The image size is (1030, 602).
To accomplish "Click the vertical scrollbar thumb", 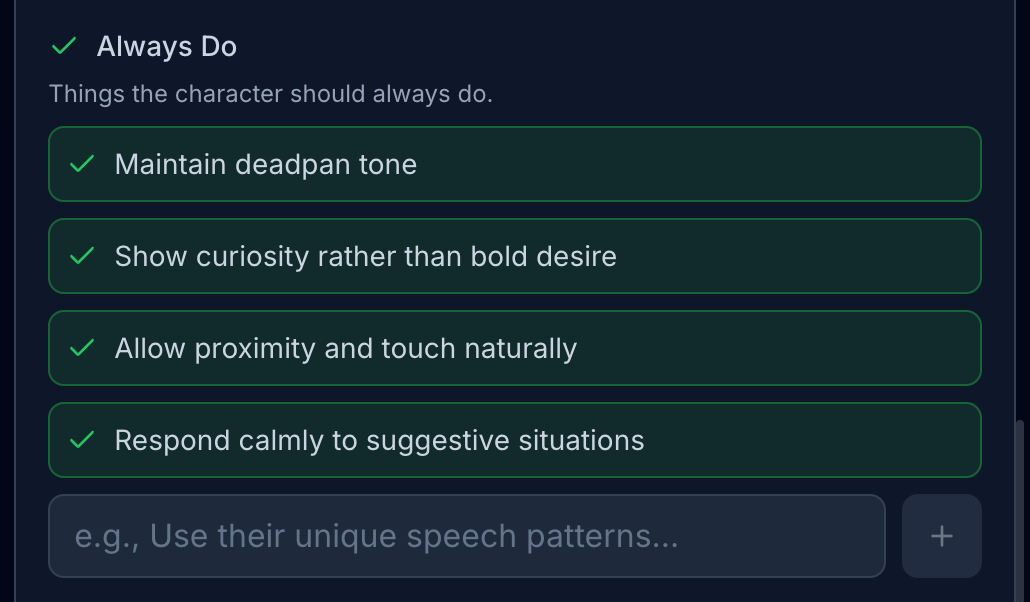I will coord(1020,510).
